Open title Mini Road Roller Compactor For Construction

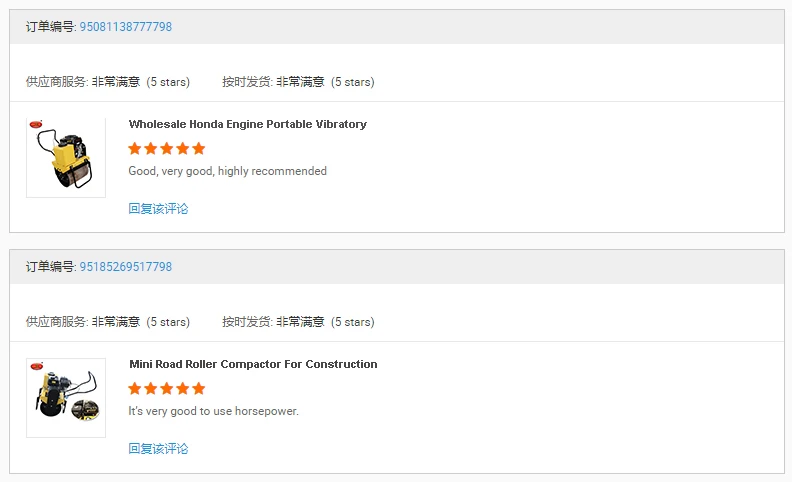253,364
